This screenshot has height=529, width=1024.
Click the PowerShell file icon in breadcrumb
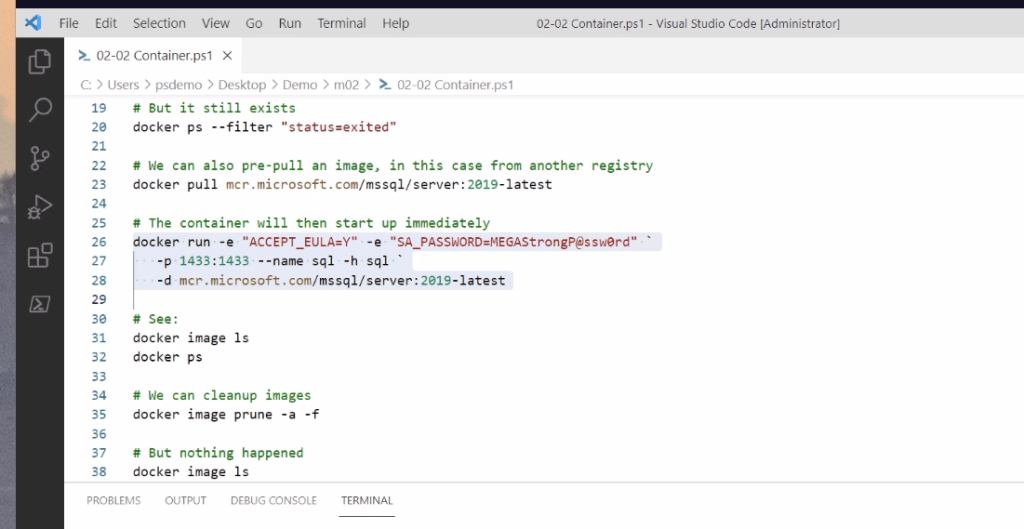tap(385, 84)
